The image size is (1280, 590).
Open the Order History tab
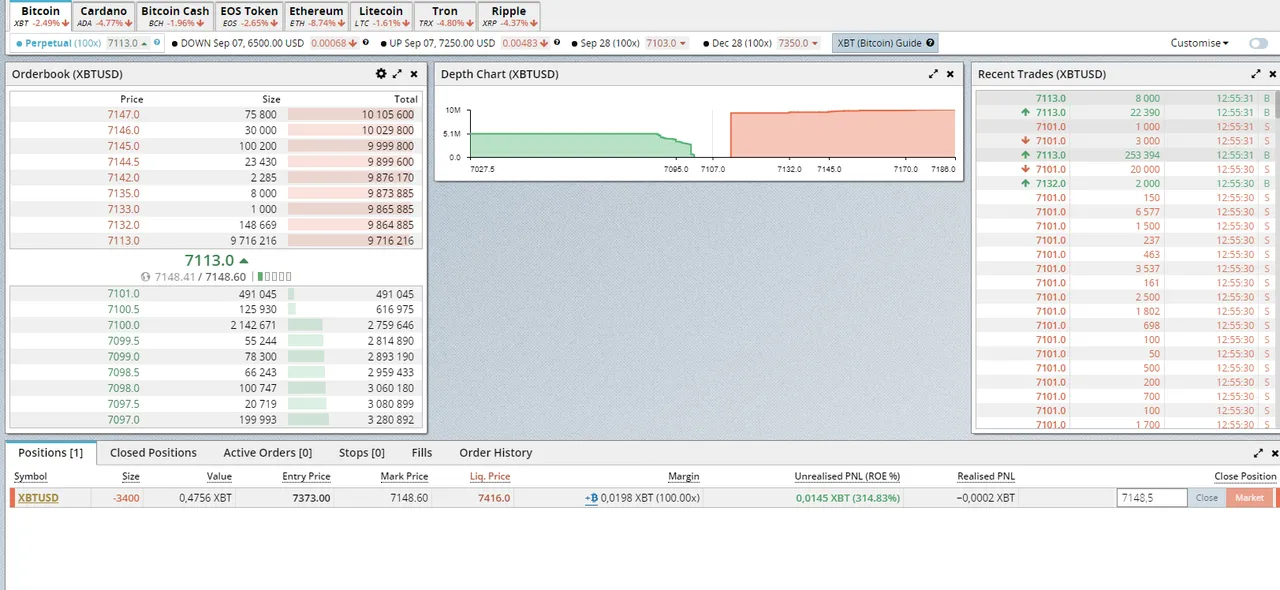(x=496, y=453)
